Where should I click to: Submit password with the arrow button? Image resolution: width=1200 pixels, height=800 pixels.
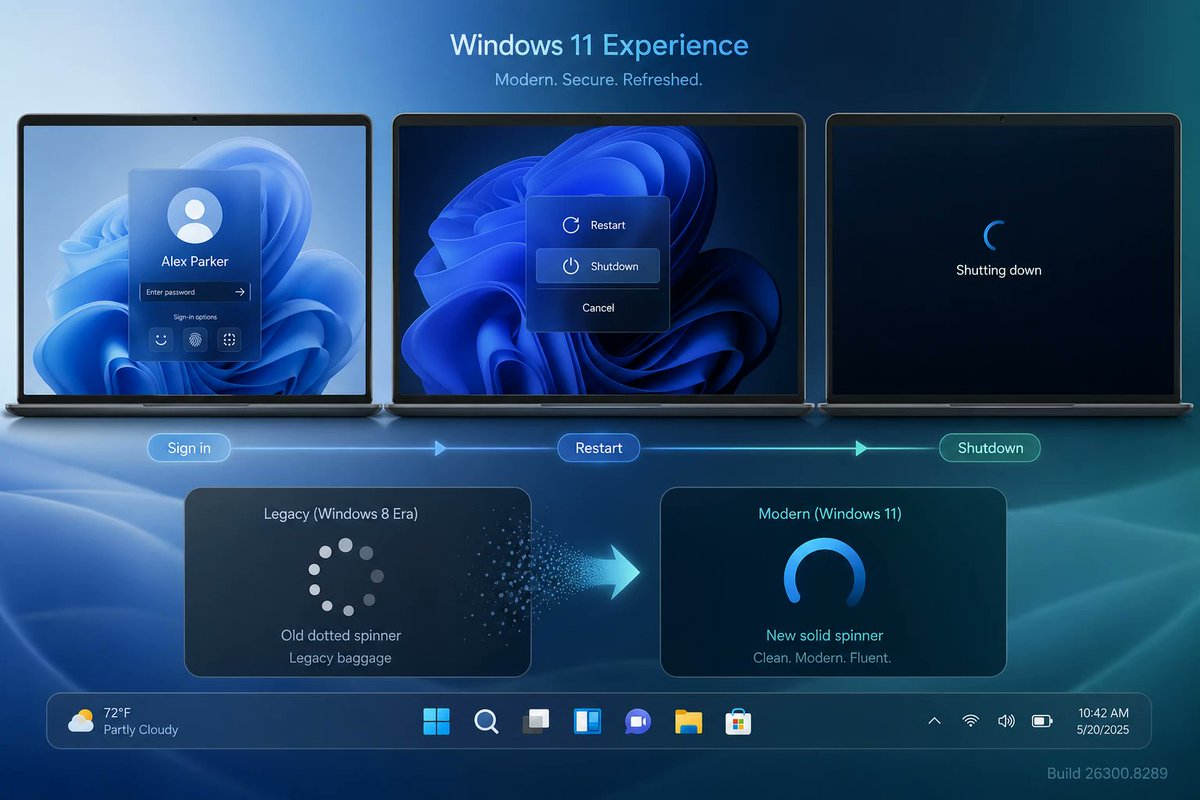pyautogui.click(x=240, y=292)
